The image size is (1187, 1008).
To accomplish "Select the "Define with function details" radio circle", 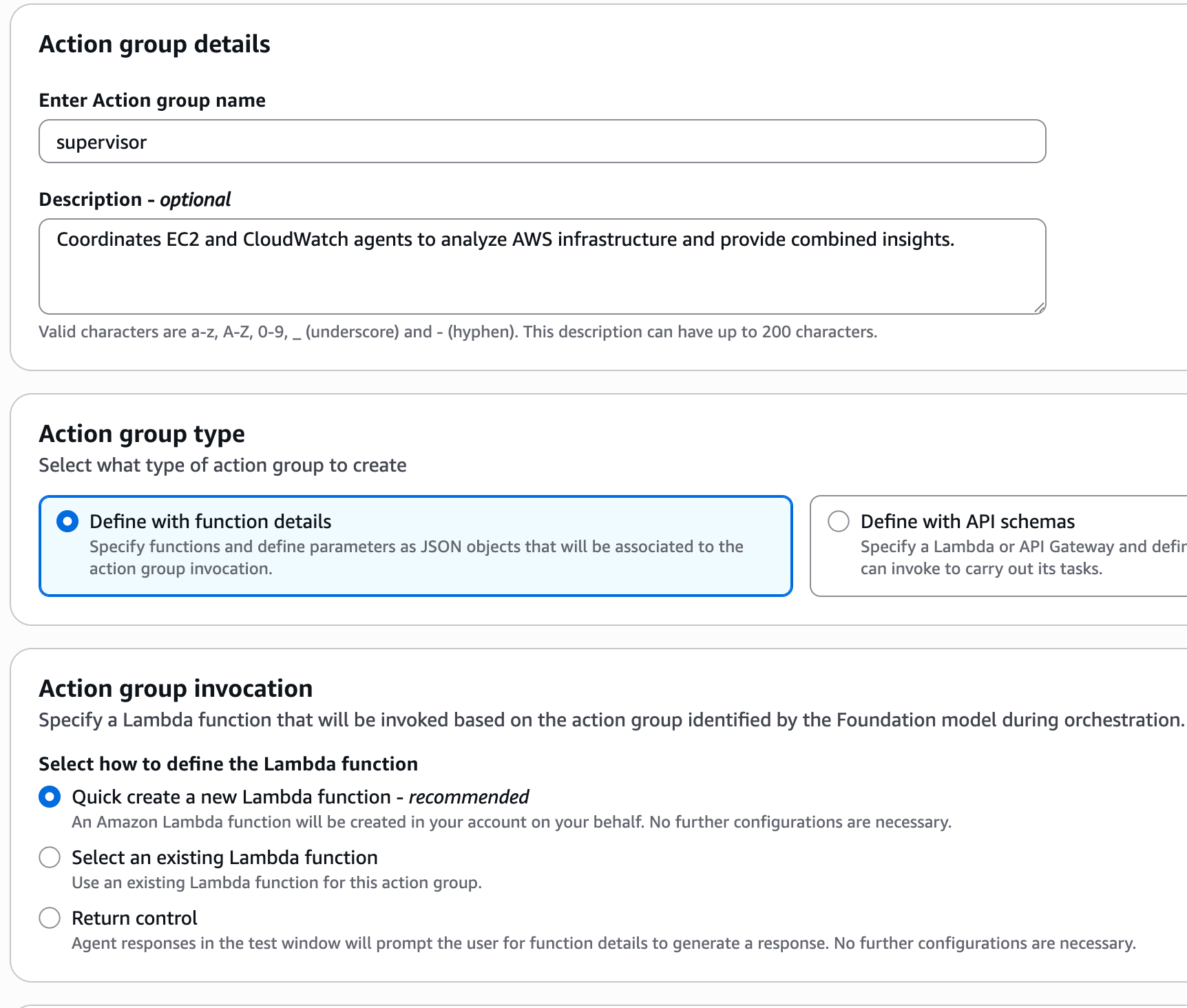I will tap(67, 522).
